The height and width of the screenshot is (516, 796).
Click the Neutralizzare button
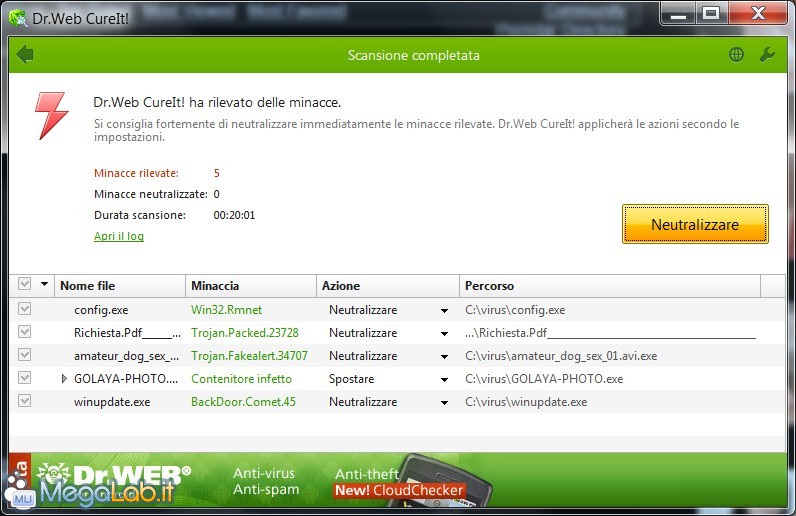click(x=695, y=224)
